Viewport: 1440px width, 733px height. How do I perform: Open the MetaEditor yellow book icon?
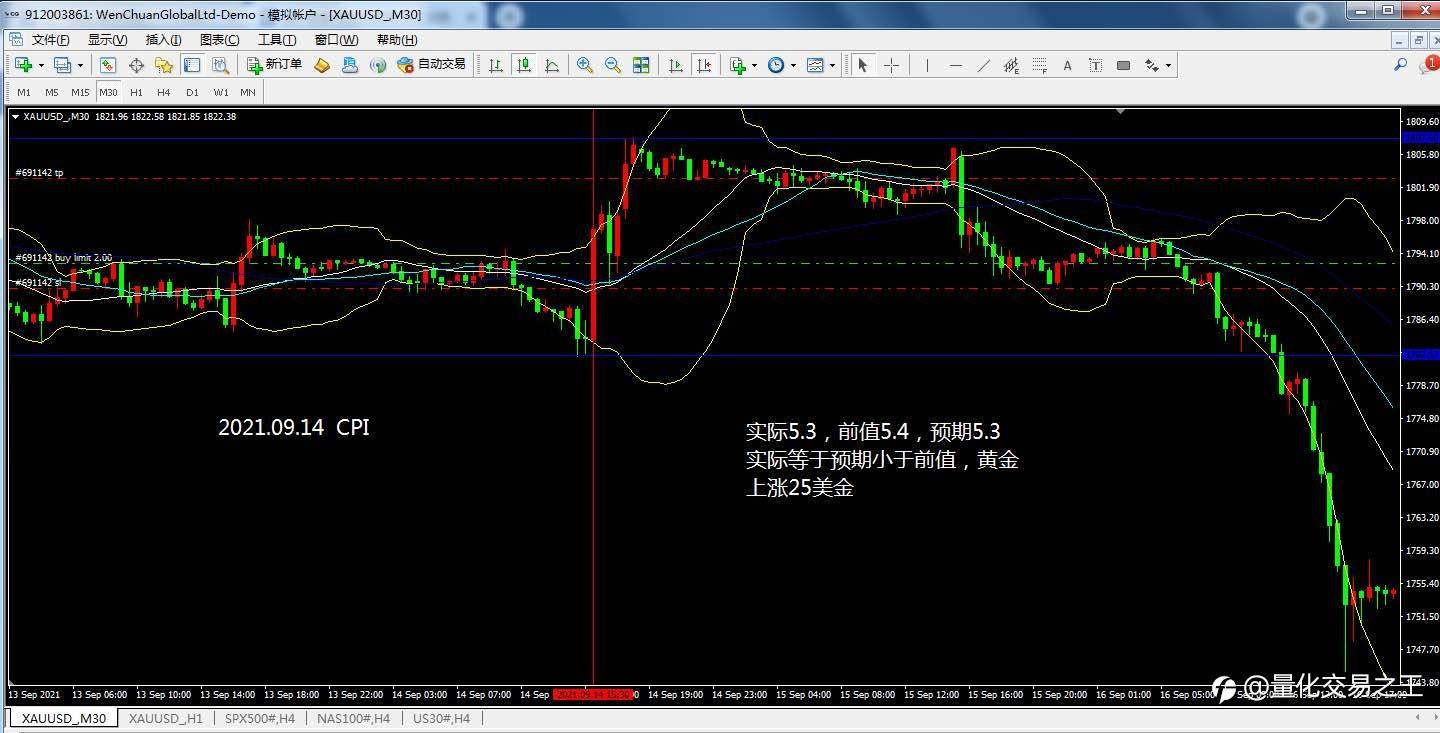tap(322, 65)
